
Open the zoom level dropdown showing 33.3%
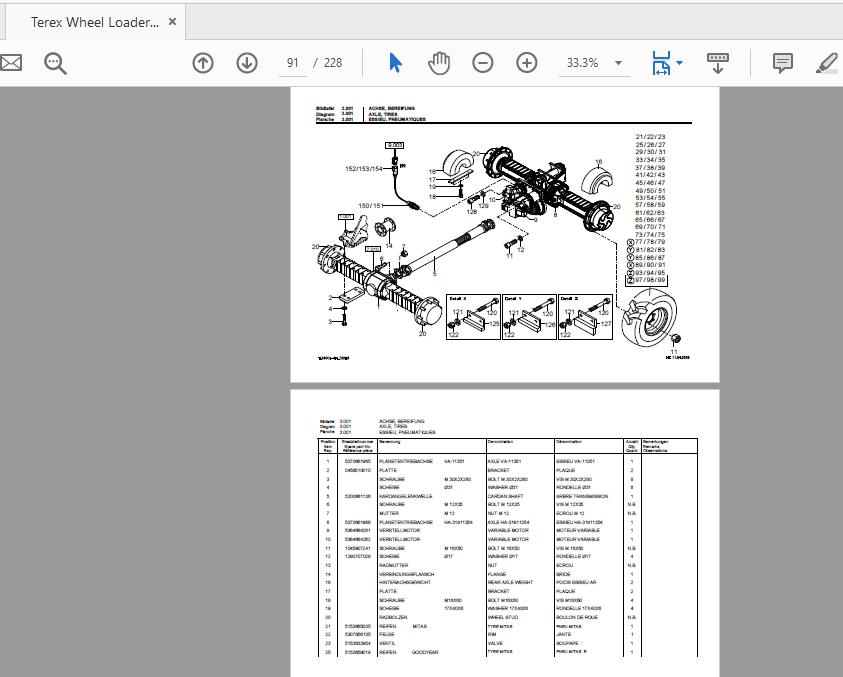tap(594, 62)
